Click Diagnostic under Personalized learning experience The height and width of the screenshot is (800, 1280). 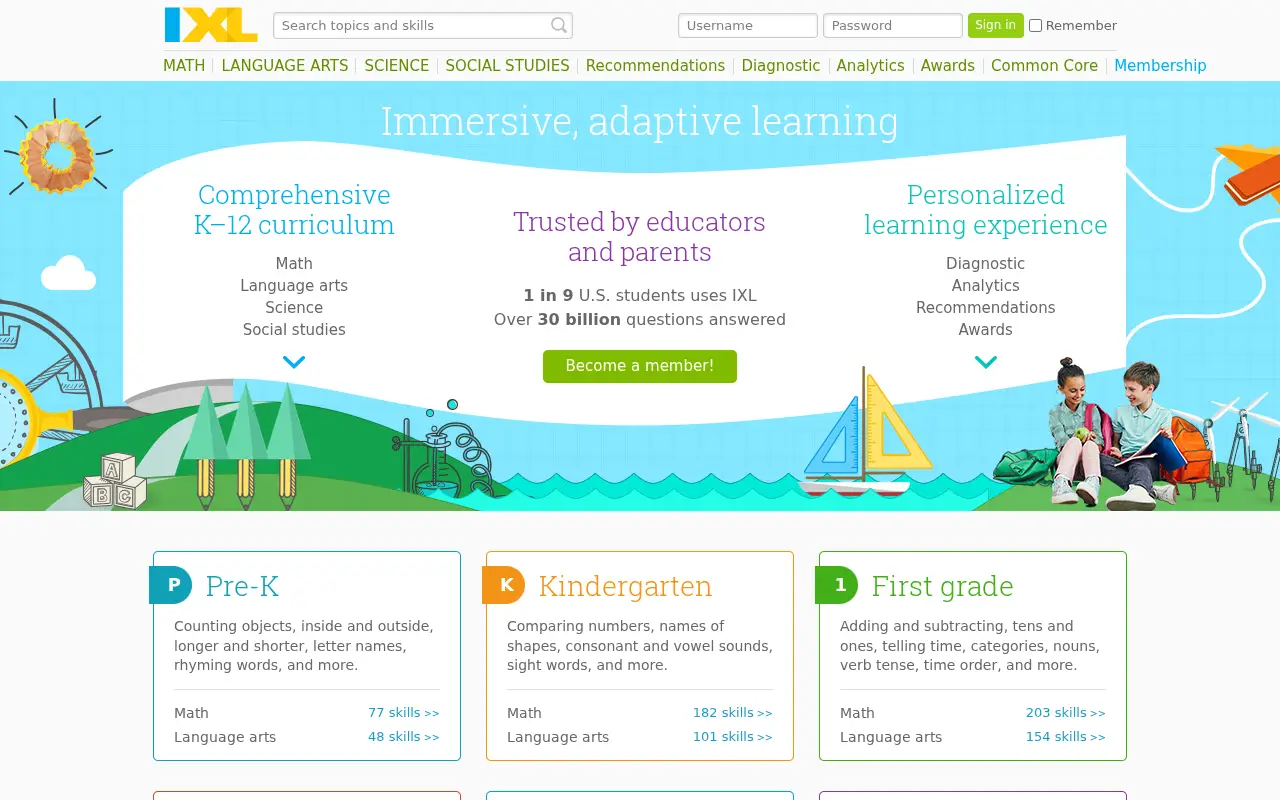[986, 264]
